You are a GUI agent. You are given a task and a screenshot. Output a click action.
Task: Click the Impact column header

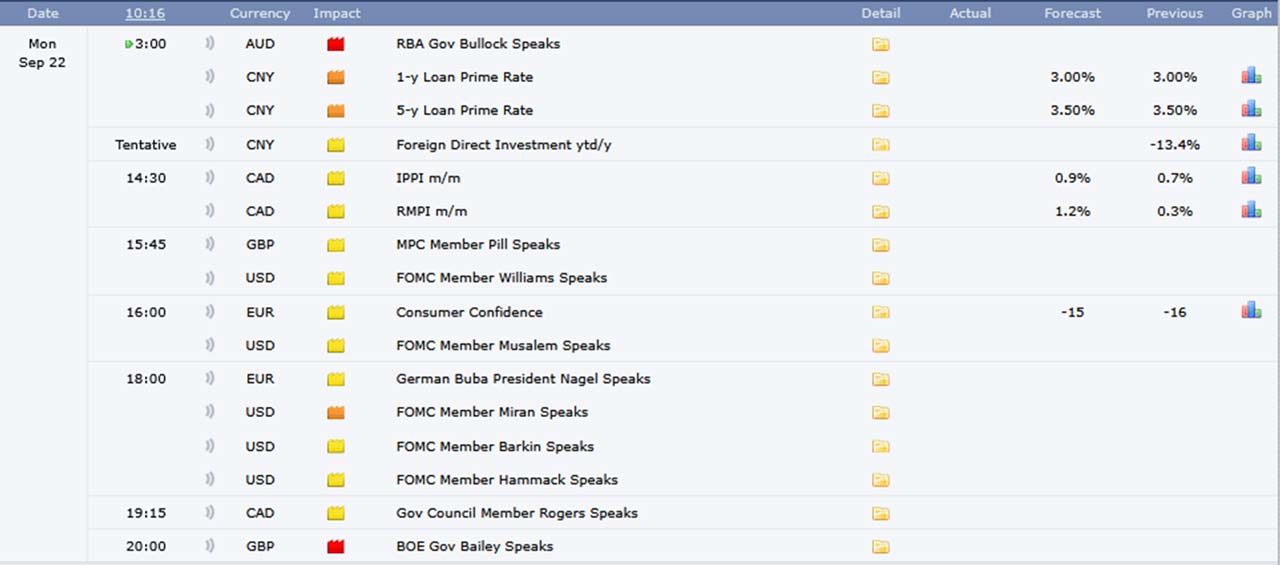pos(337,13)
